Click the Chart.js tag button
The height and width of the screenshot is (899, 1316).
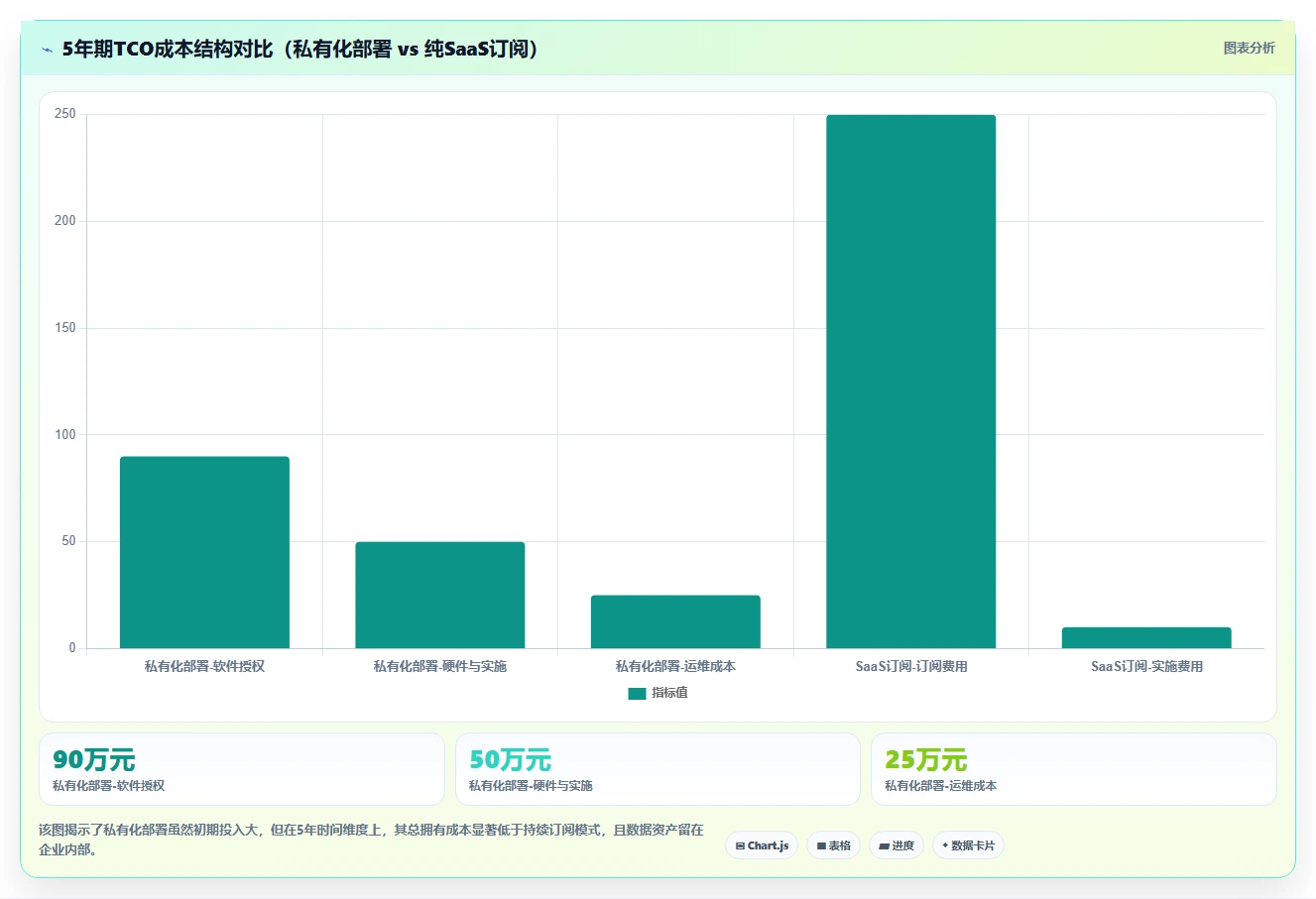pos(762,845)
